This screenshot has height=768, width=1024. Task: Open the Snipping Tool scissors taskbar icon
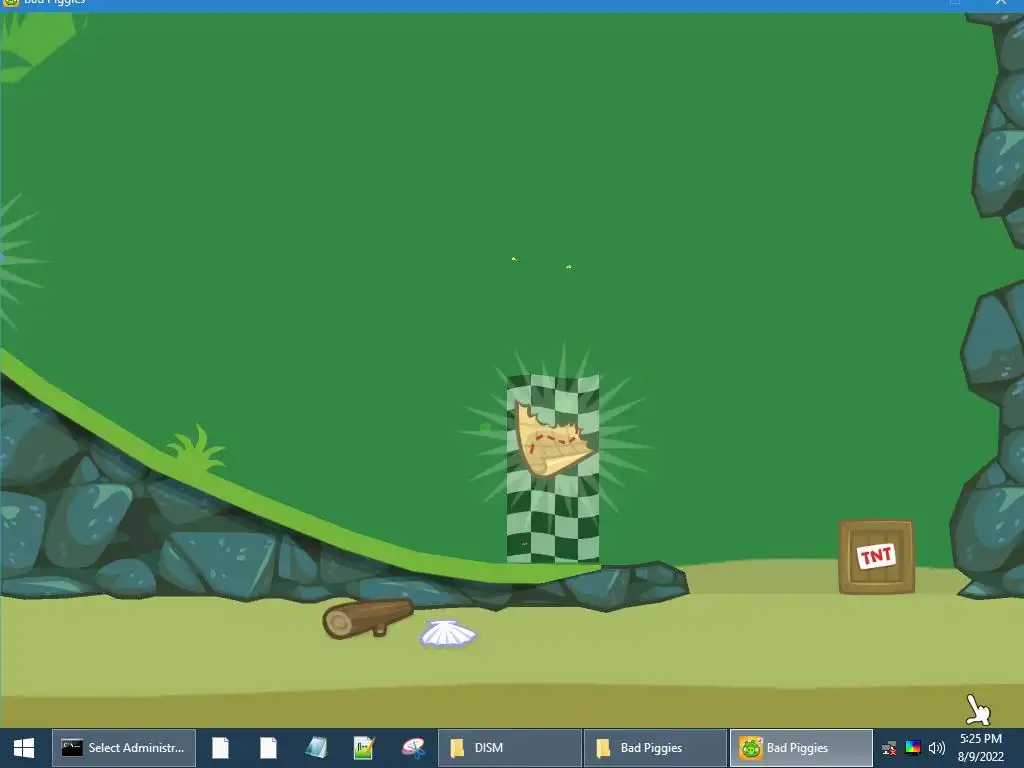pyautogui.click(x=413, y=748)
